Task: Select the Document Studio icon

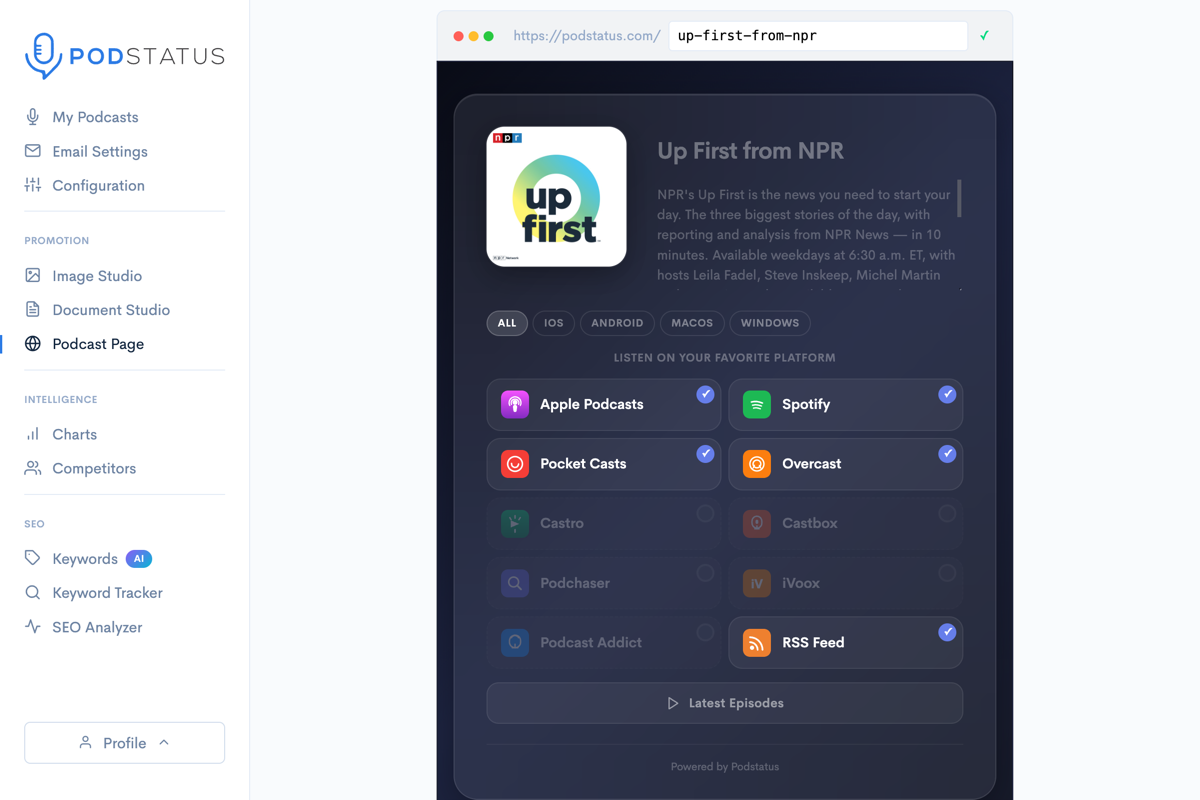Action: pos(33,309)
